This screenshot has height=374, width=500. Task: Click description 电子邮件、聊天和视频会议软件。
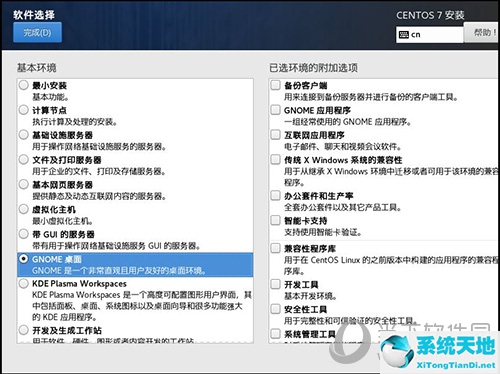pyautogui.click(x=343, y=147)
